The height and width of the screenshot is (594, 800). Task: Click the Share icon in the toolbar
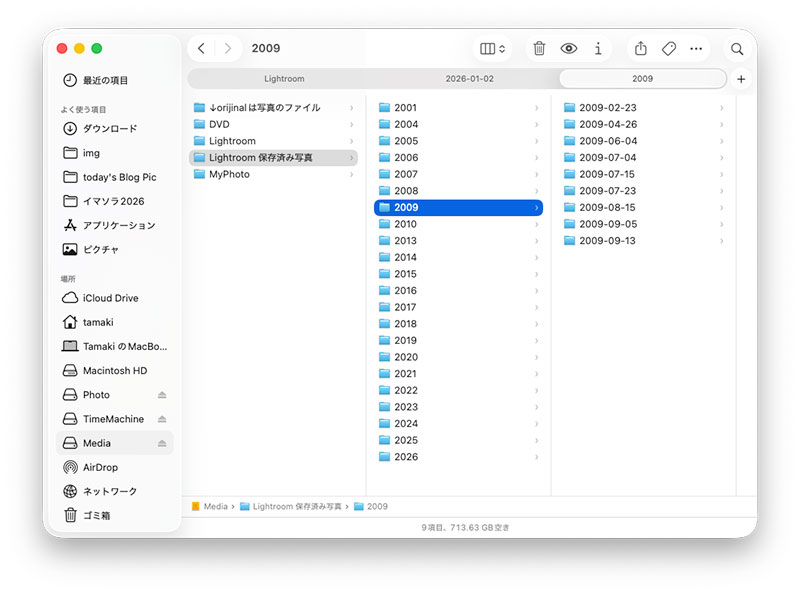641,48
